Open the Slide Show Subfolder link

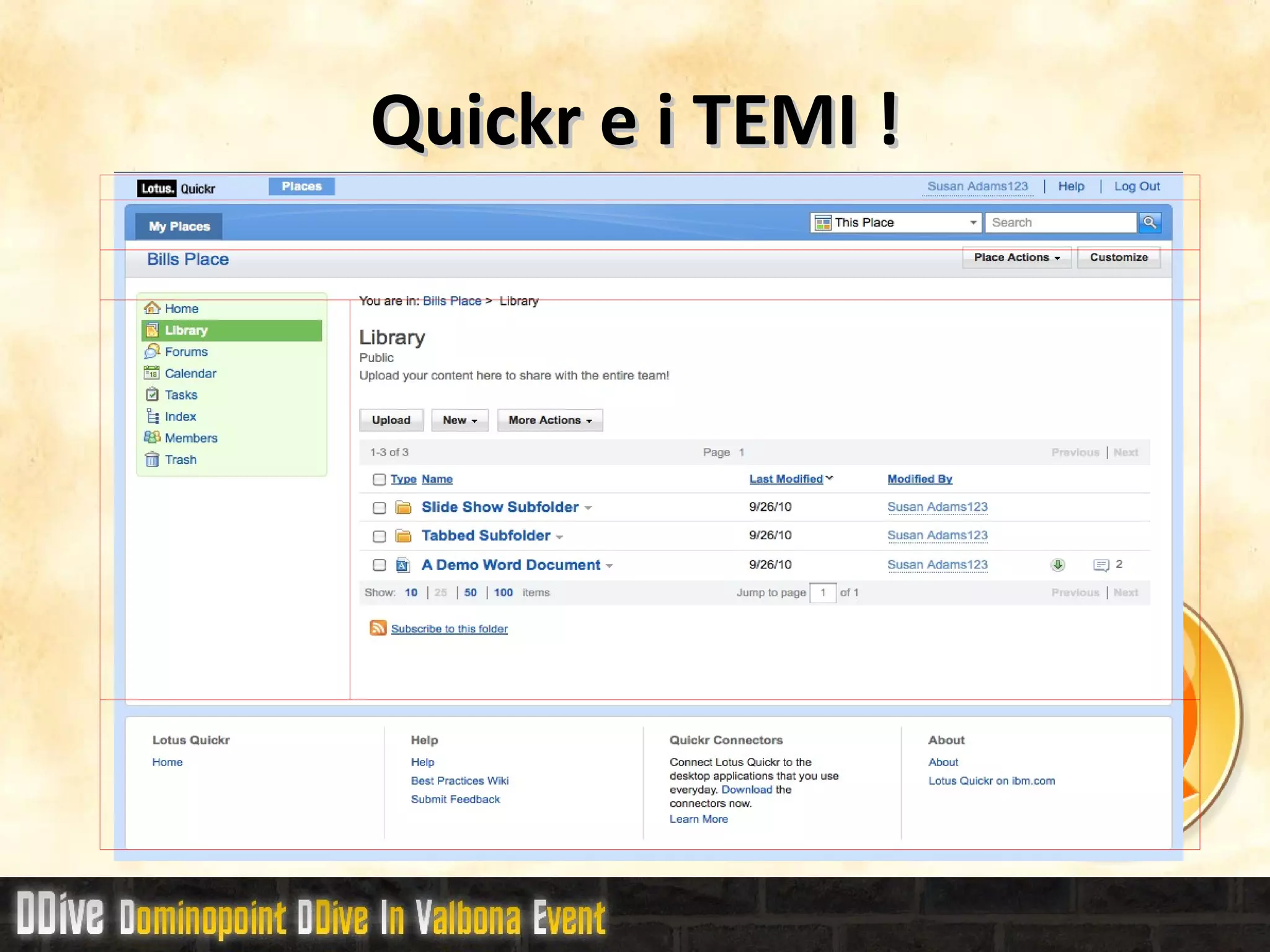click(500, 507)
